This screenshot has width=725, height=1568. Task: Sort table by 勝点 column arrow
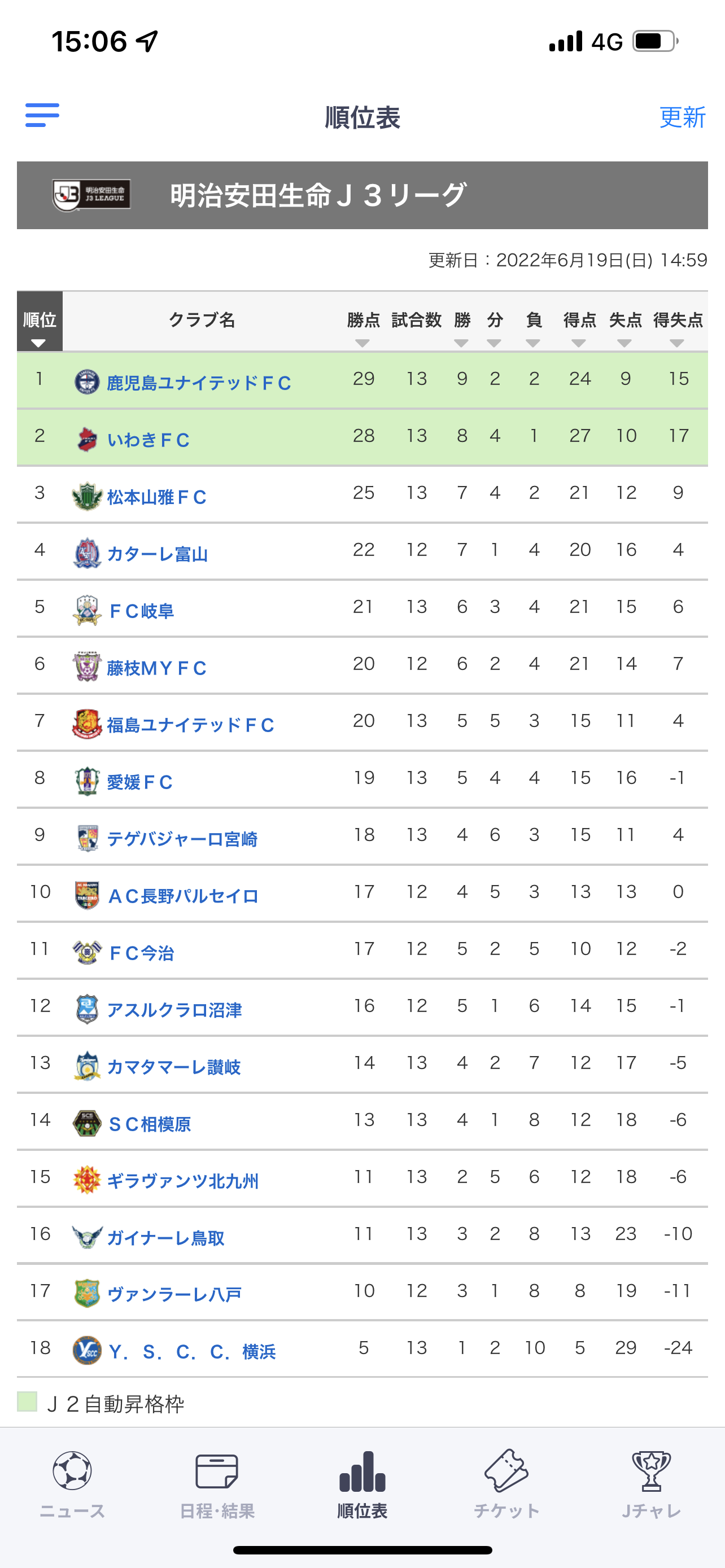point(363,343)
